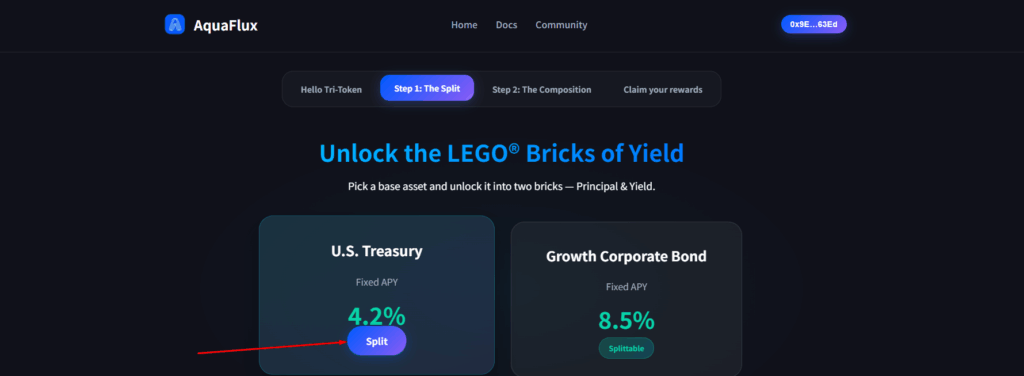
Task: Click the Unlock the LEGO Bricks of Yield heading
Action: click(x=502, y=153)
